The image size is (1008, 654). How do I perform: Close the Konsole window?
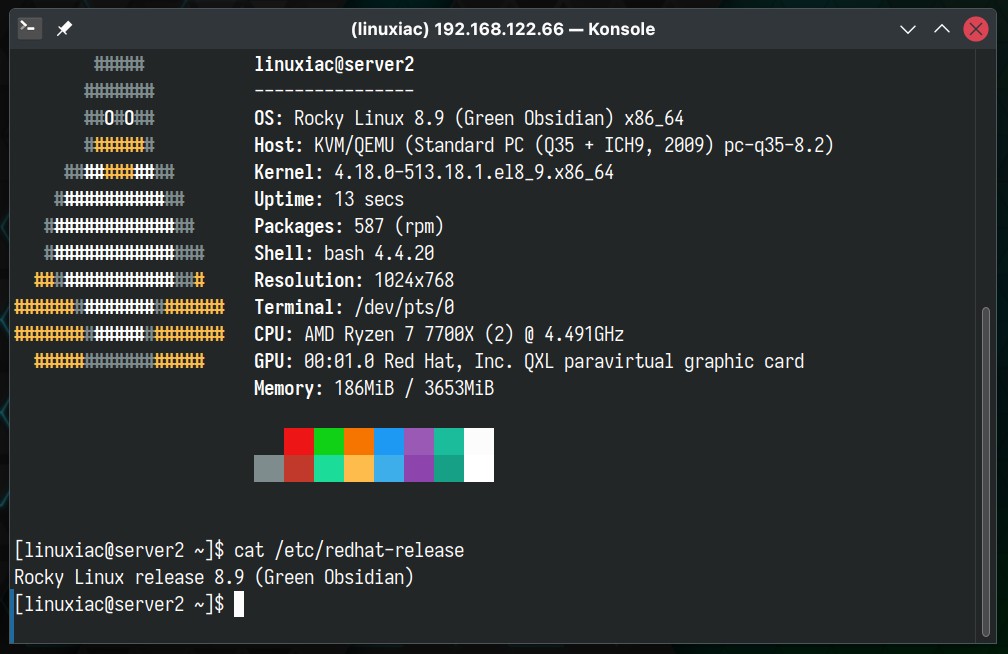point(976,29)
